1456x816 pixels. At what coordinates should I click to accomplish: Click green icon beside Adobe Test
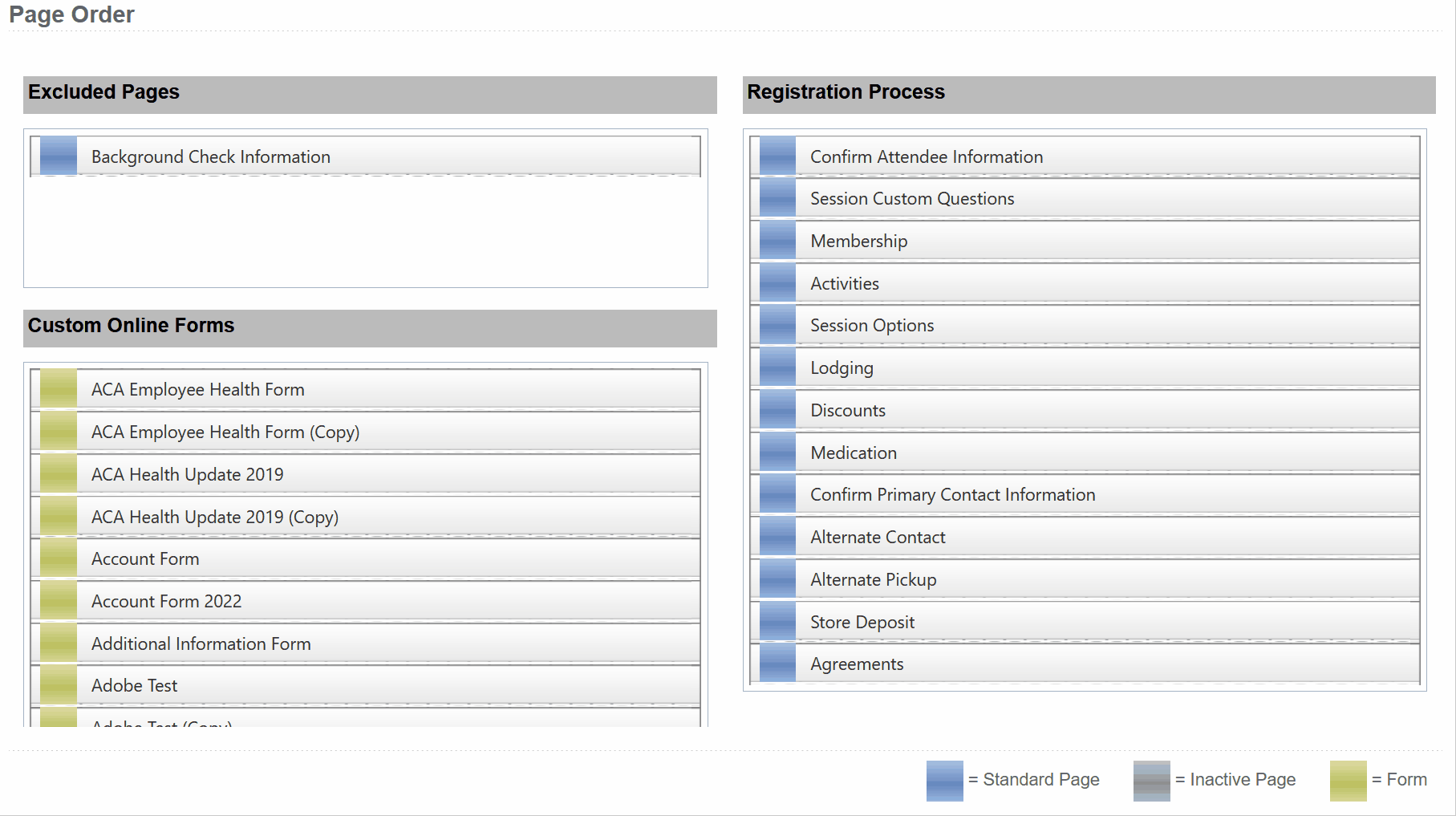tap(59, 685)
